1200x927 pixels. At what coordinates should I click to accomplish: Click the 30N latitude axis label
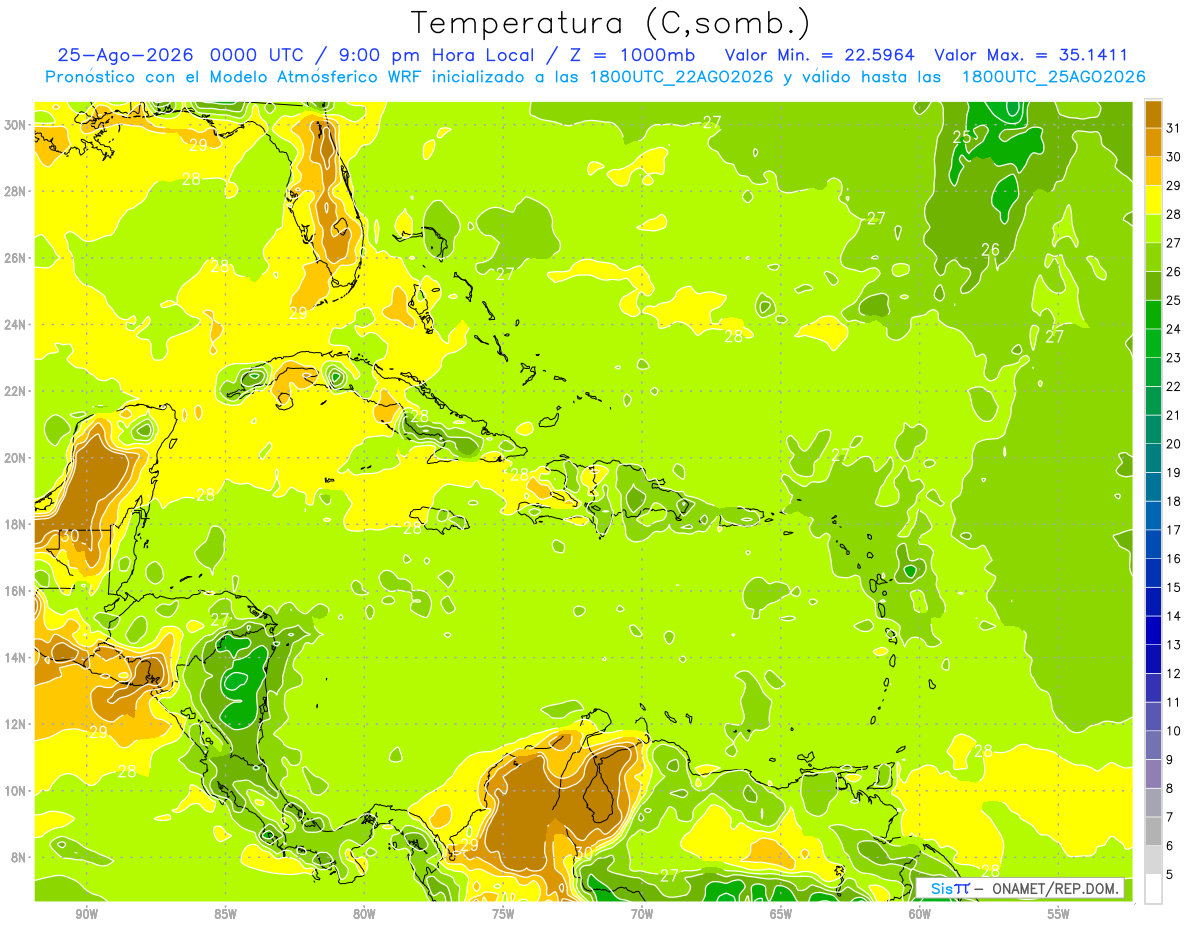pos(16,125)
